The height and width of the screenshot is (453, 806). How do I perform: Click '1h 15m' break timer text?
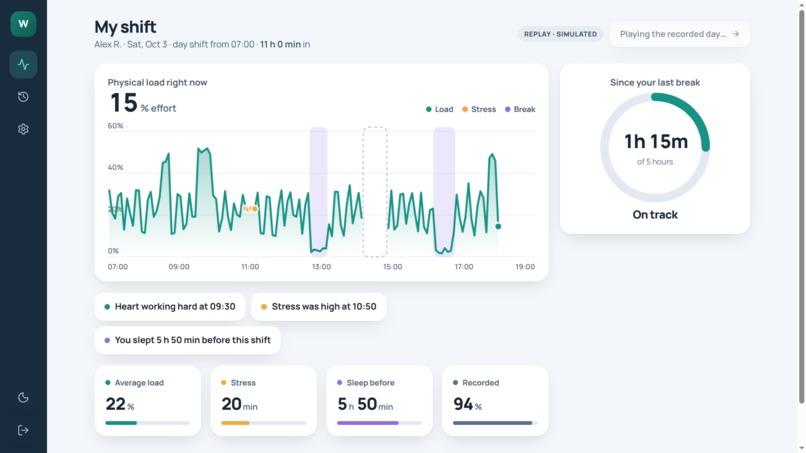click(656, 141)
